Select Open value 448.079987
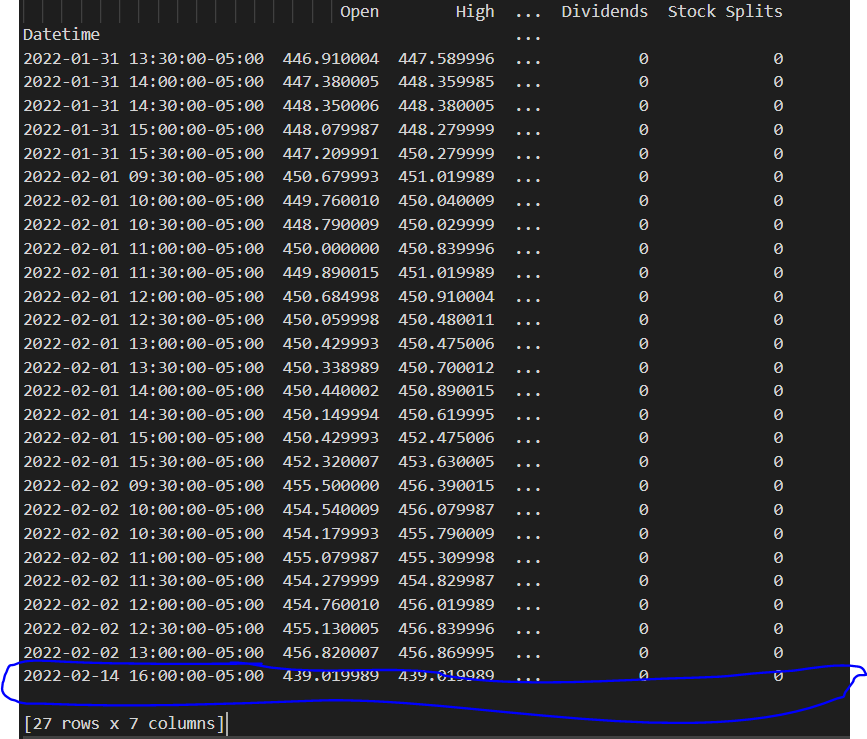The width and height of the screenshot is (867, 739). [x=331, y=130]
